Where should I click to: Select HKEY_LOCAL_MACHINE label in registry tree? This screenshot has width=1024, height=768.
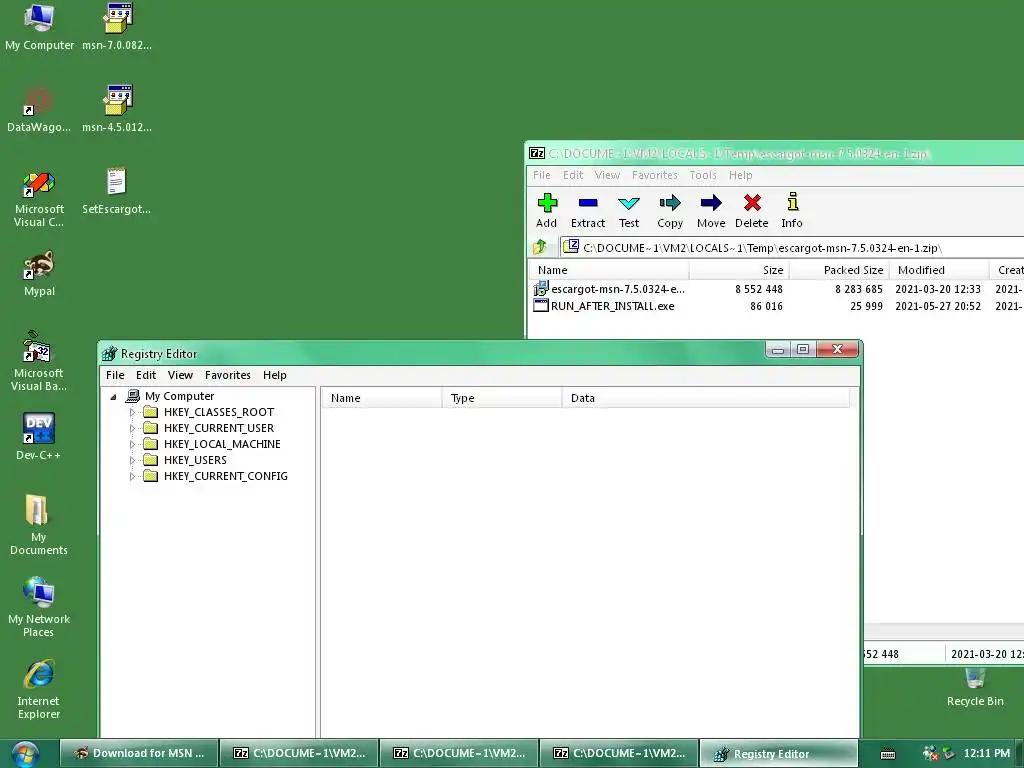tap(222, 444)
